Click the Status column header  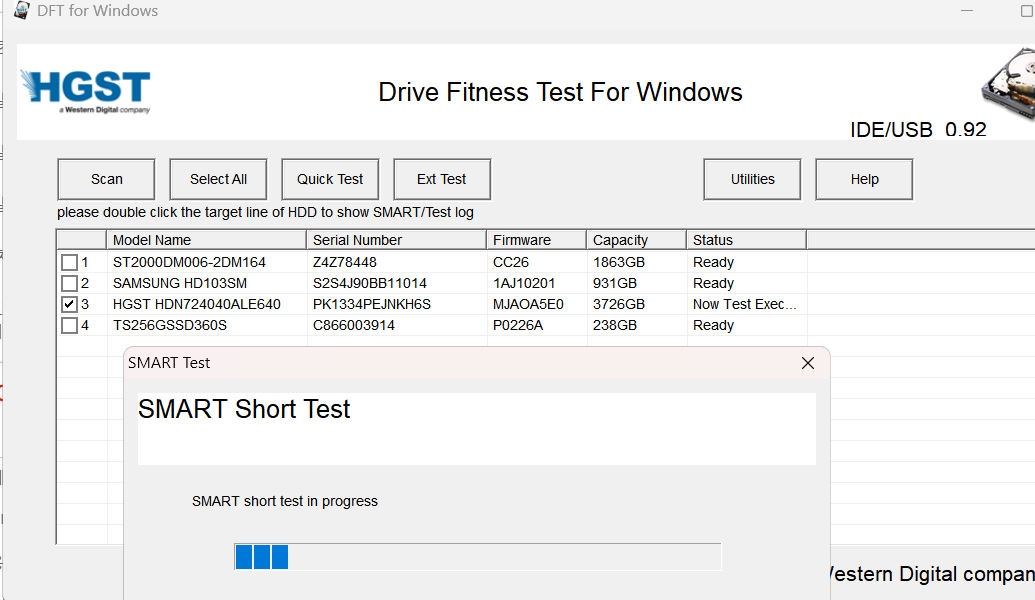[x=747, y=240]
